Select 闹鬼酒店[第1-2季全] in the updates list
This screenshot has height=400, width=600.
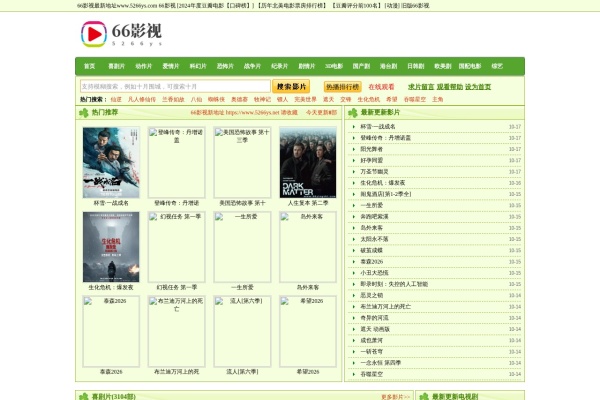386,194
